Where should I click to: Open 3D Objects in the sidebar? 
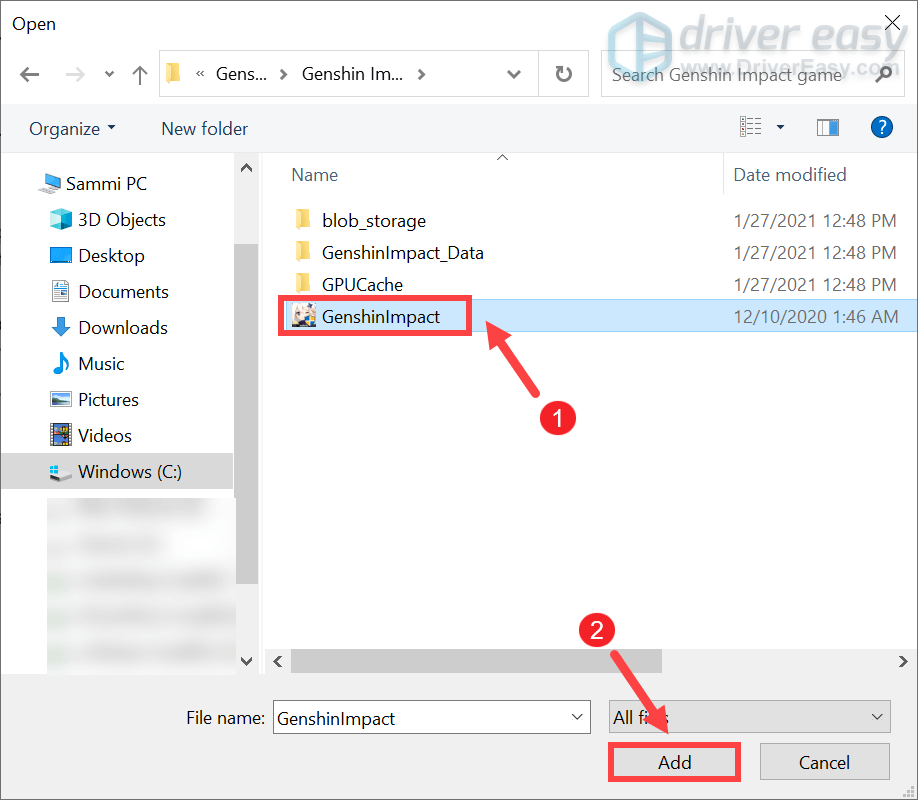122,220
